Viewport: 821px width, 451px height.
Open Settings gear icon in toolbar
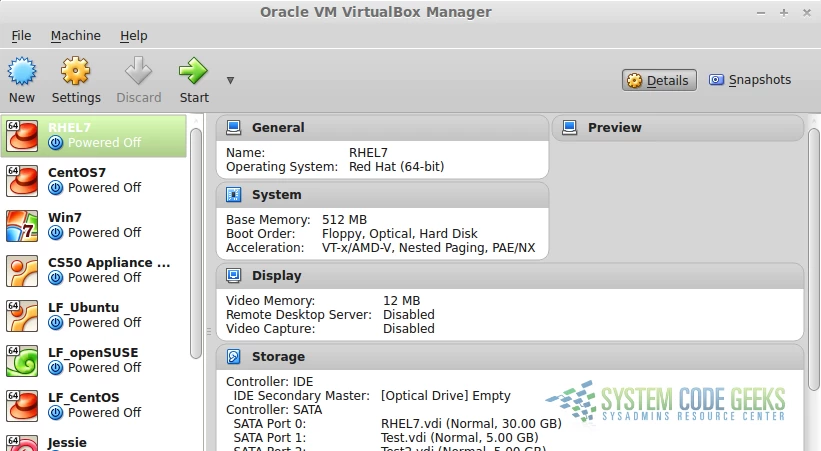point(76,72)
